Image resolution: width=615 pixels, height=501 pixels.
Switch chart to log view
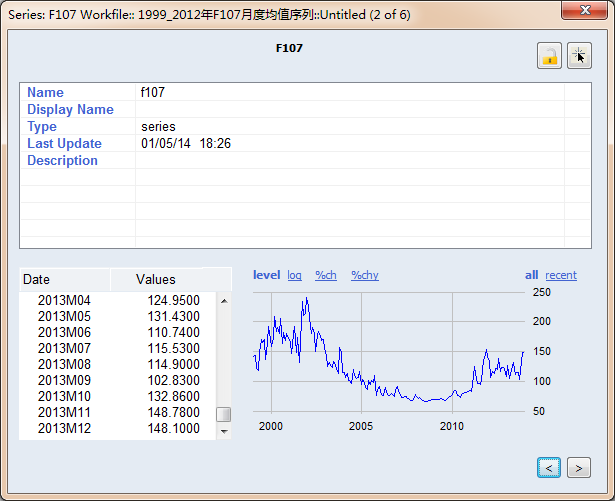point(295,275)
